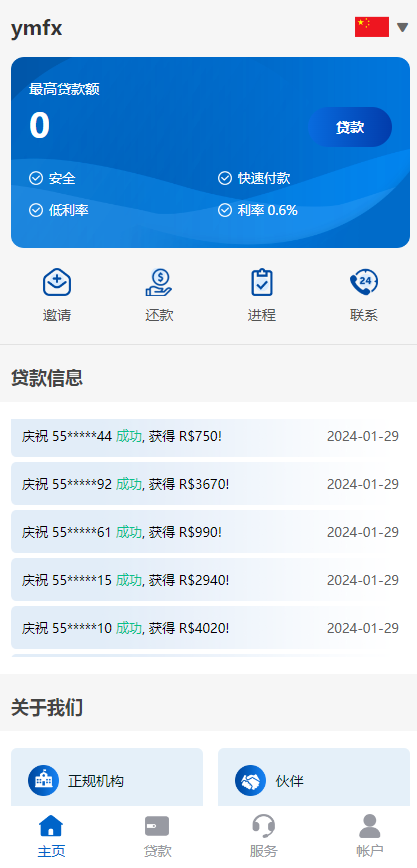
Task: Expand the language dropdown arrow
Action: pos(403,27)
